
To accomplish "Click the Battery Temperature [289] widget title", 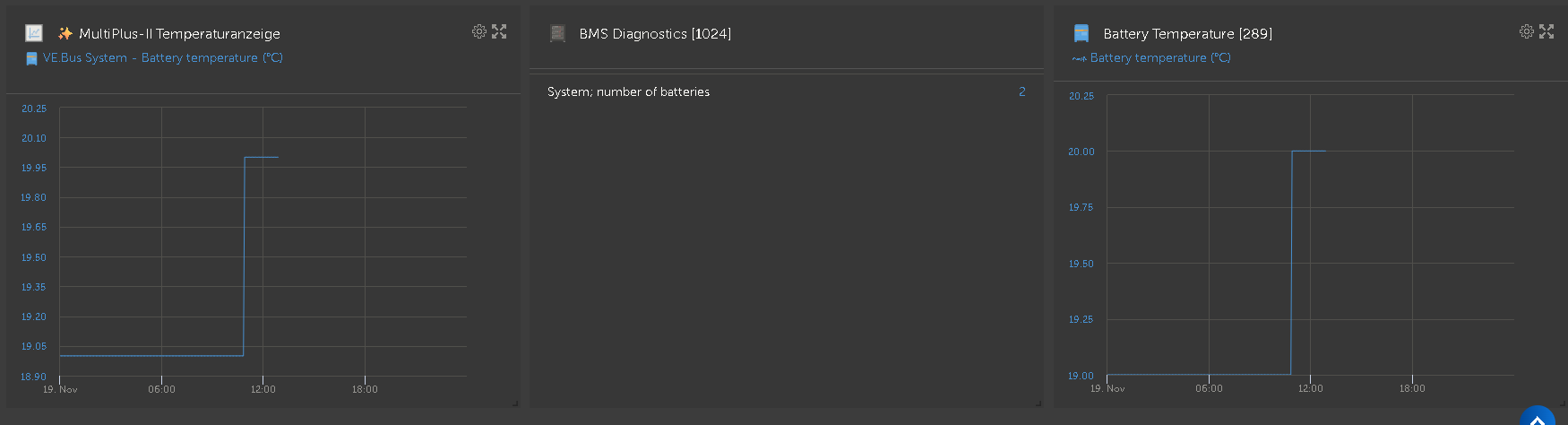I will pos(1187,34).
